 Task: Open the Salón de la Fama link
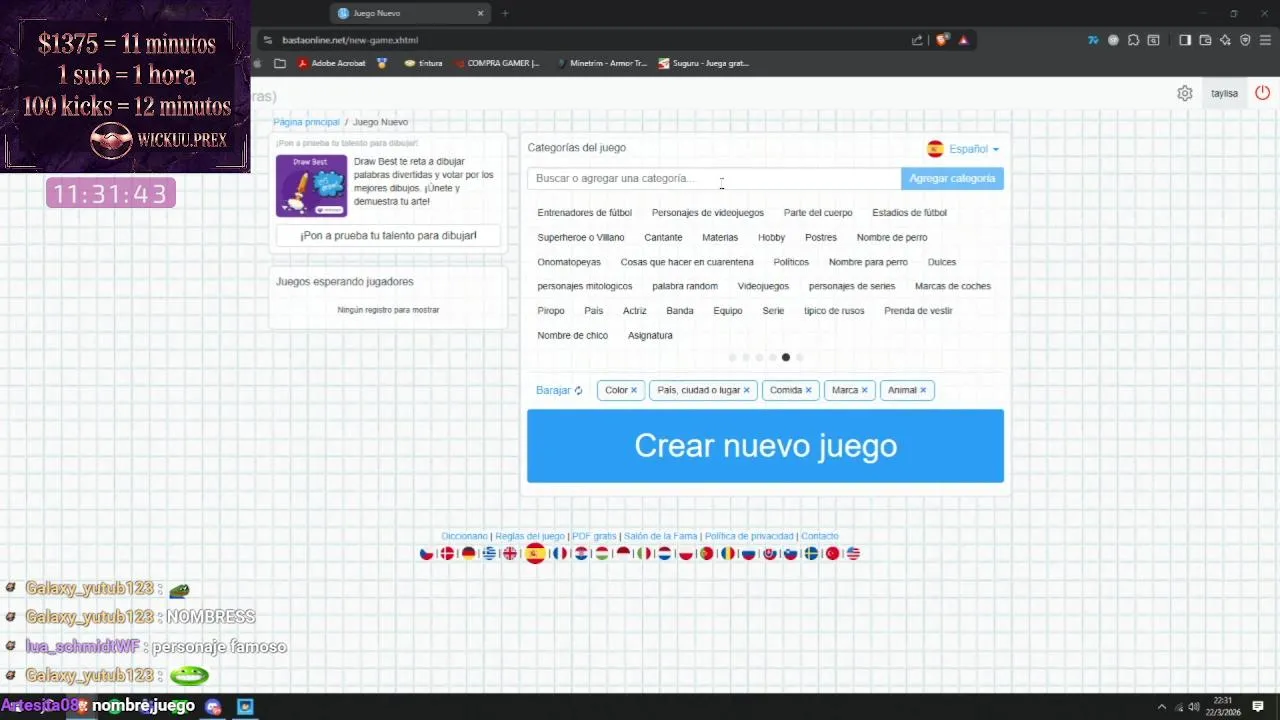pyautogui.click(x=660, y=536)
